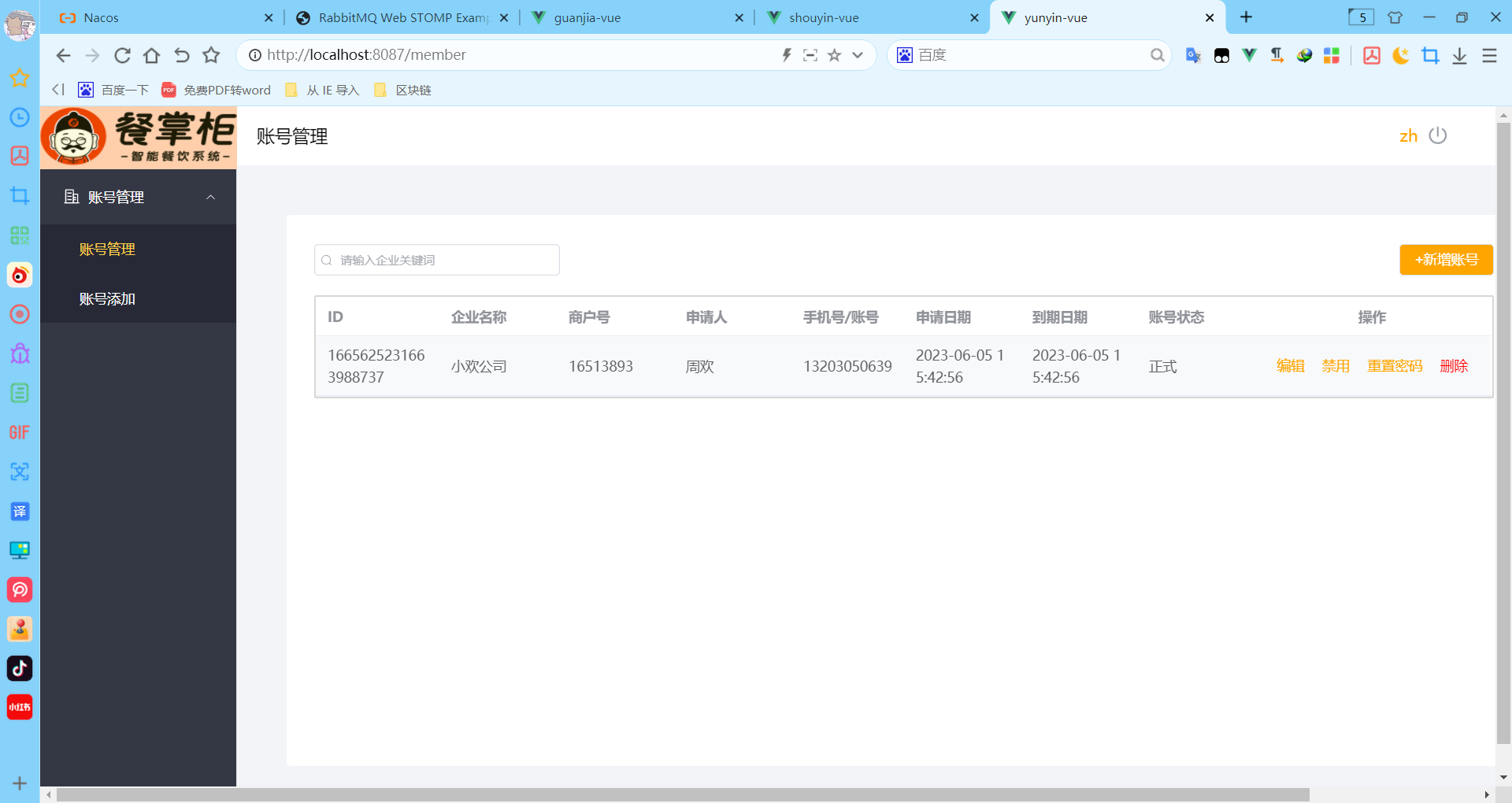The width and height of the screenshot is (1512, 803).
Task: Click the lightning speed mode icon
Action: pyautogui.click(x=786, y=55)
